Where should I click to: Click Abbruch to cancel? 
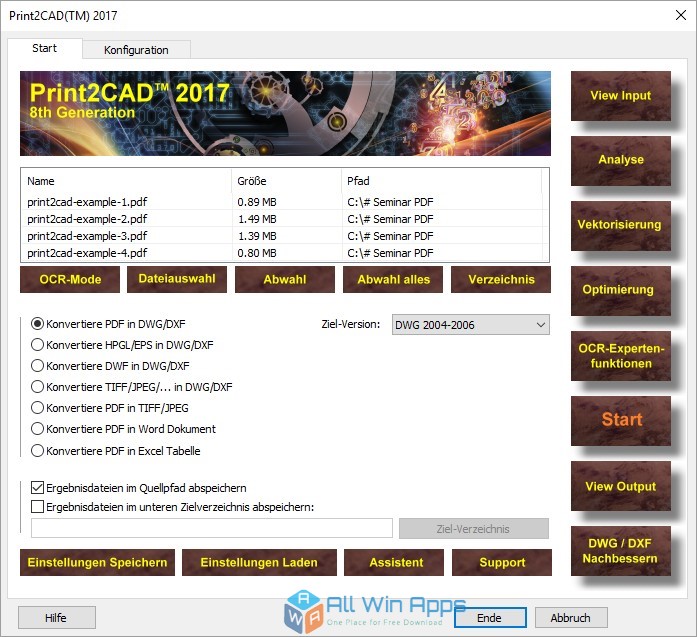point(571,618)
